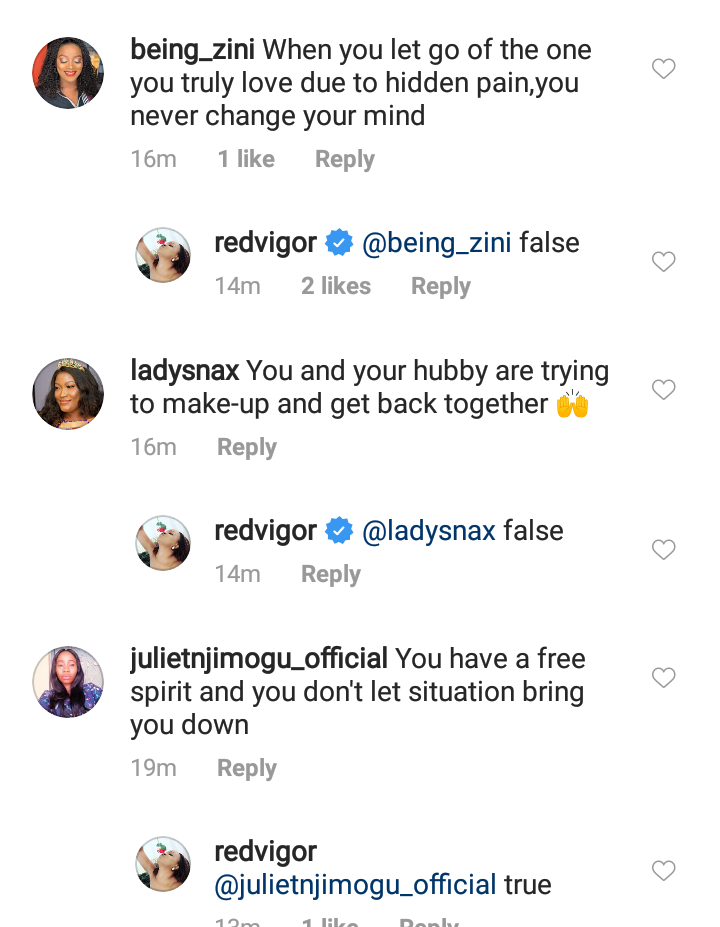The image size is (720, 927).
Task: Tap the heart on ladysnax's comment
Action: tap(663, 390)
